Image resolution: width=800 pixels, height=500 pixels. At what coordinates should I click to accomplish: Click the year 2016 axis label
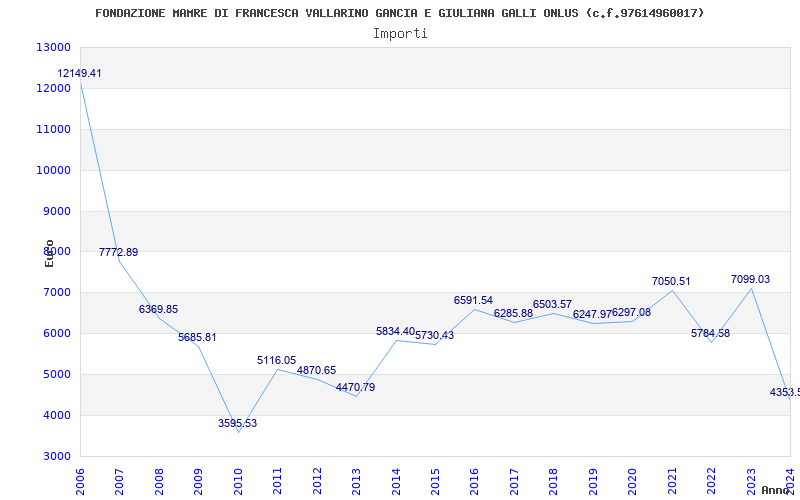point(475,482)
